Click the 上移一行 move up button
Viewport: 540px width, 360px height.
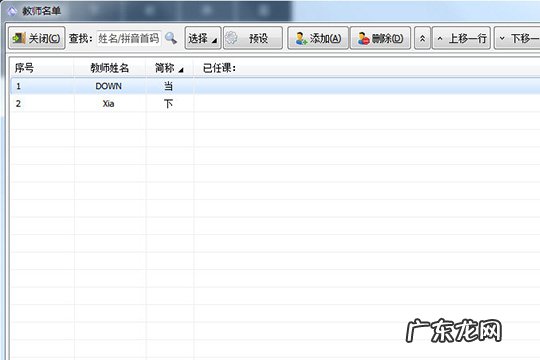coord(461,38)
